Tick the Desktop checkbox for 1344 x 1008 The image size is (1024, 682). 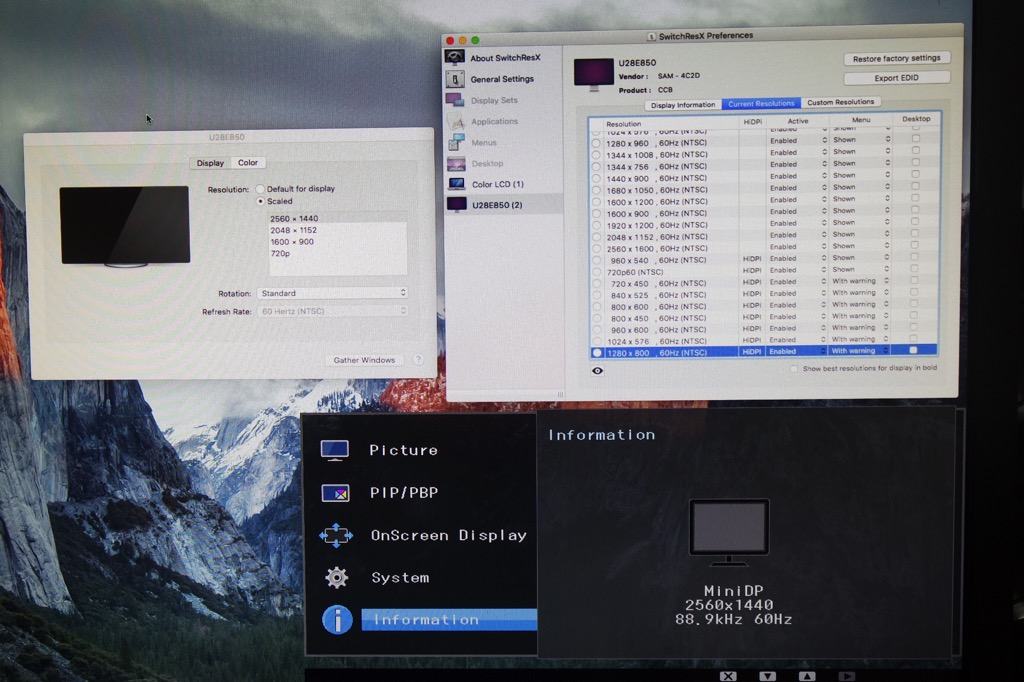point(915,151)
